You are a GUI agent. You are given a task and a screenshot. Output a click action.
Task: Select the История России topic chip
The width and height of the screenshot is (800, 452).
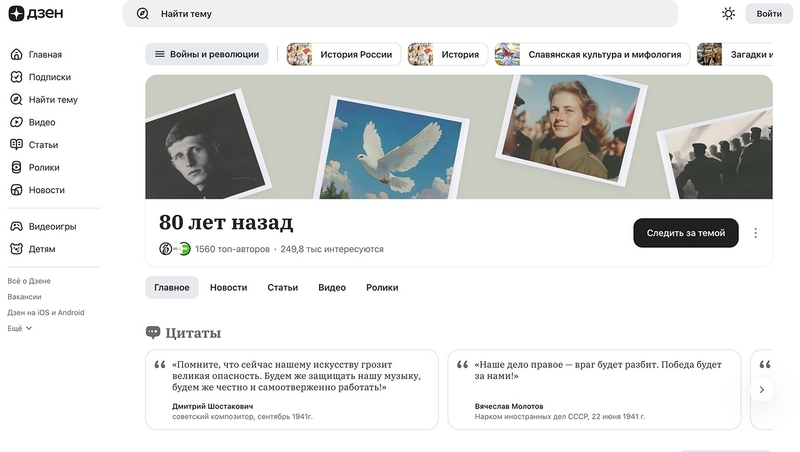click(344, 54)
